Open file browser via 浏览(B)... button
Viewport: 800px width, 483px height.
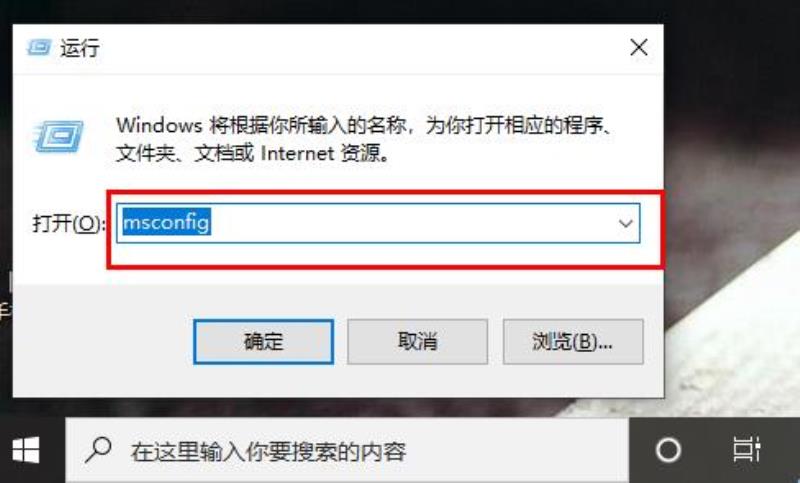pyautogui.click(x=573, y=342)
